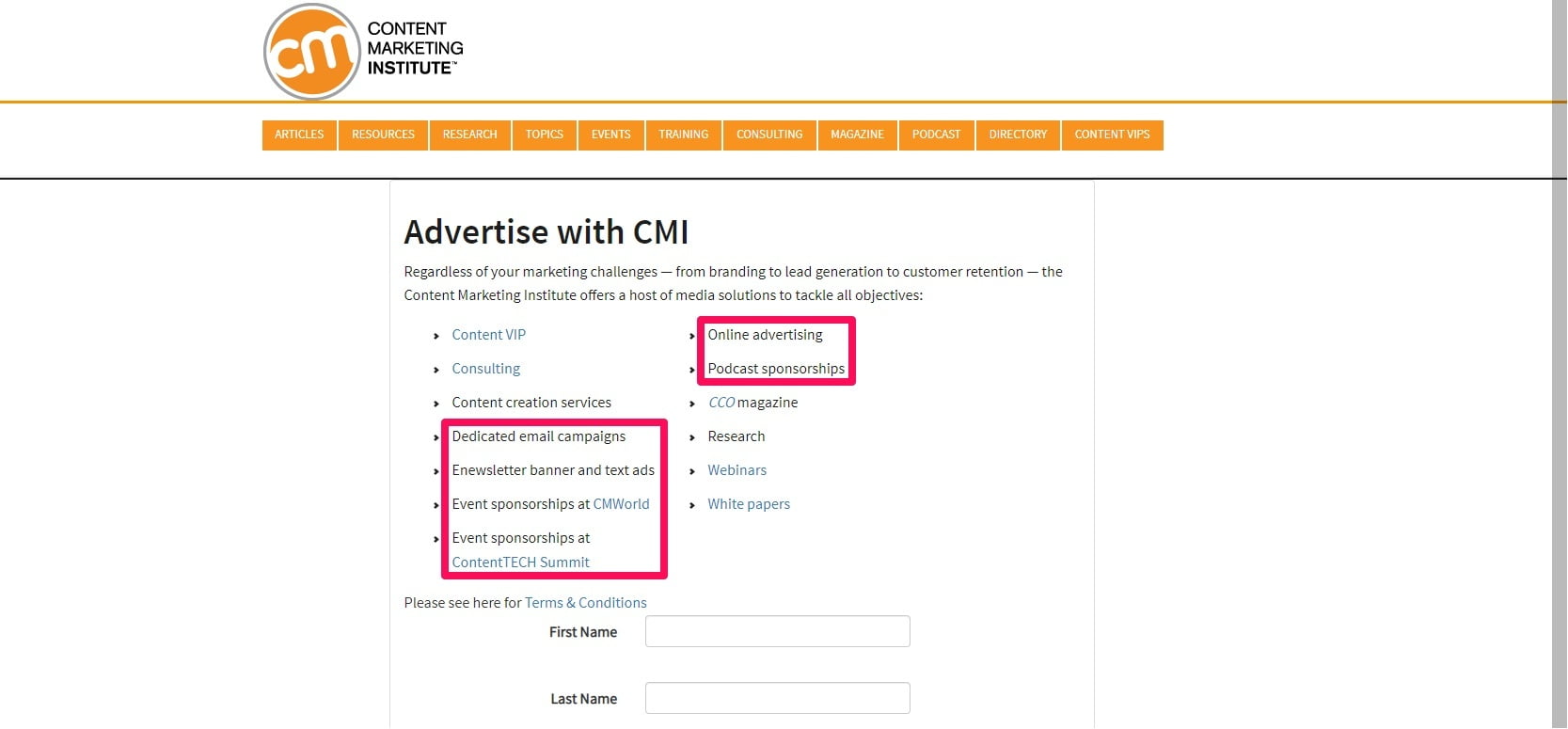1568x729 pixels.
Task: Open the CONTENT VIPS menu item
Action: pyautogui.click(x=1113, y=135)
